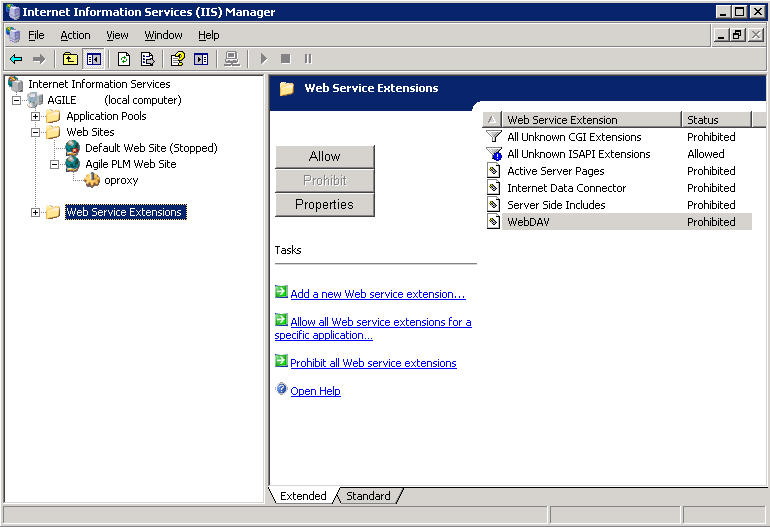The height and width of the screenshot is (527, 770).
Task: Select the WebDAV row text
Action: pyautogui.click(x=528, y=222)
